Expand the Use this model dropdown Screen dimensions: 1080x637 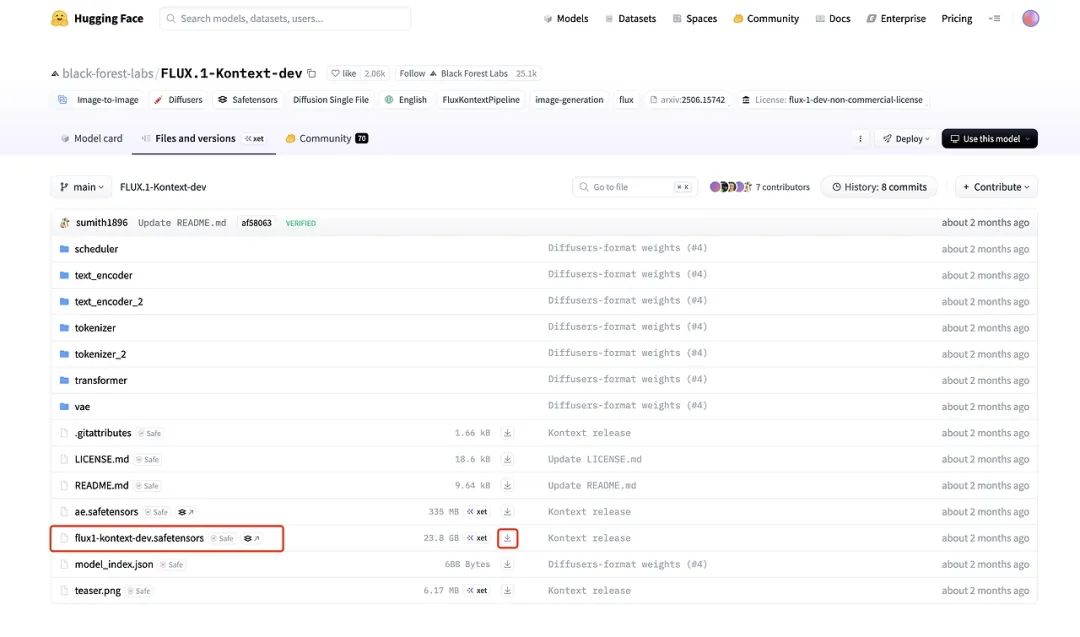989,138
